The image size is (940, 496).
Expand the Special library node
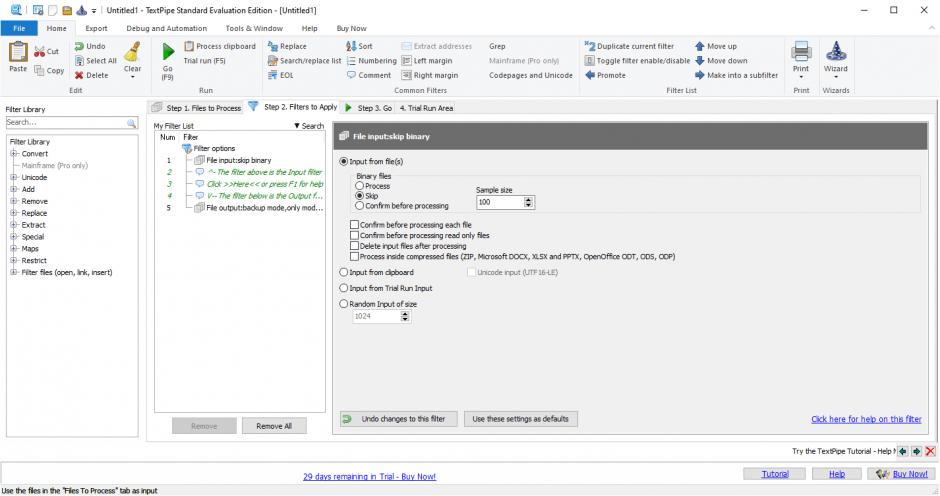point(13,236)
